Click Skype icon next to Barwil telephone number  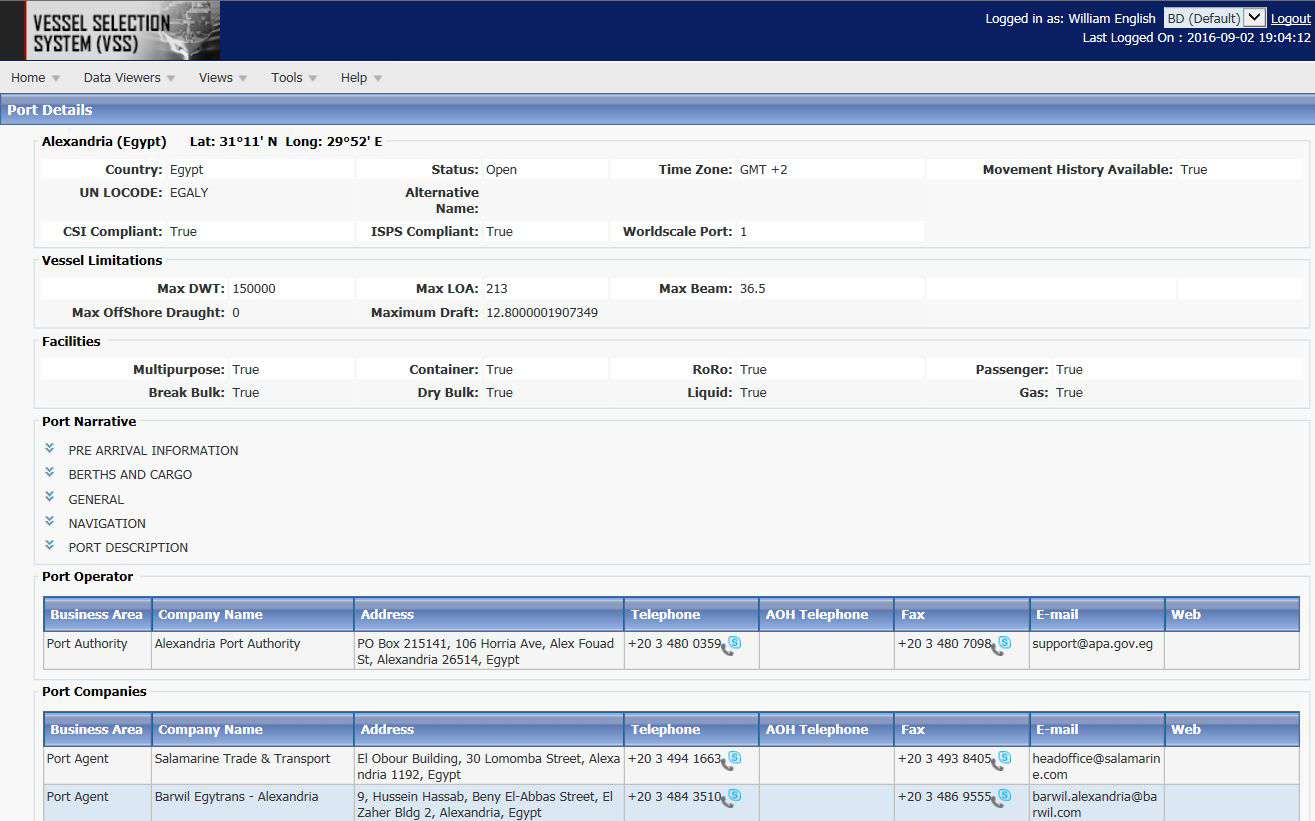click(732, 798)
